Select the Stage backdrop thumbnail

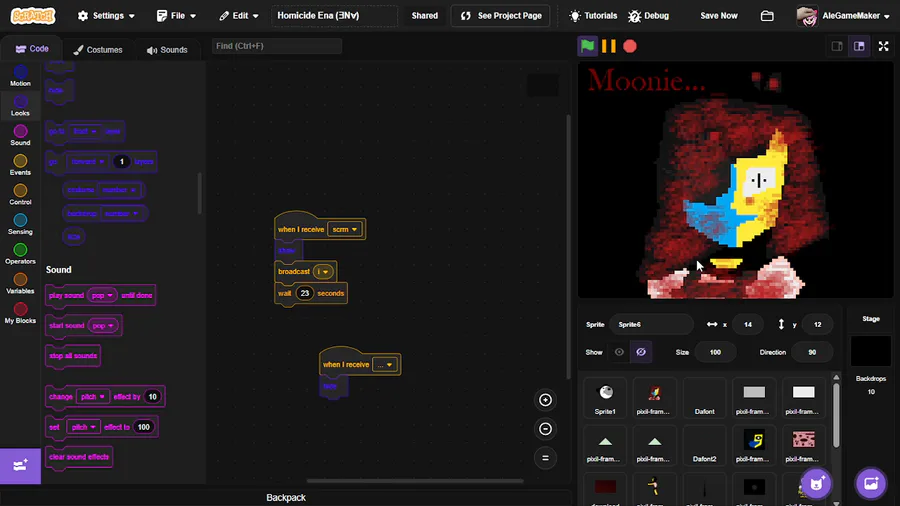(x=871, y=351)
